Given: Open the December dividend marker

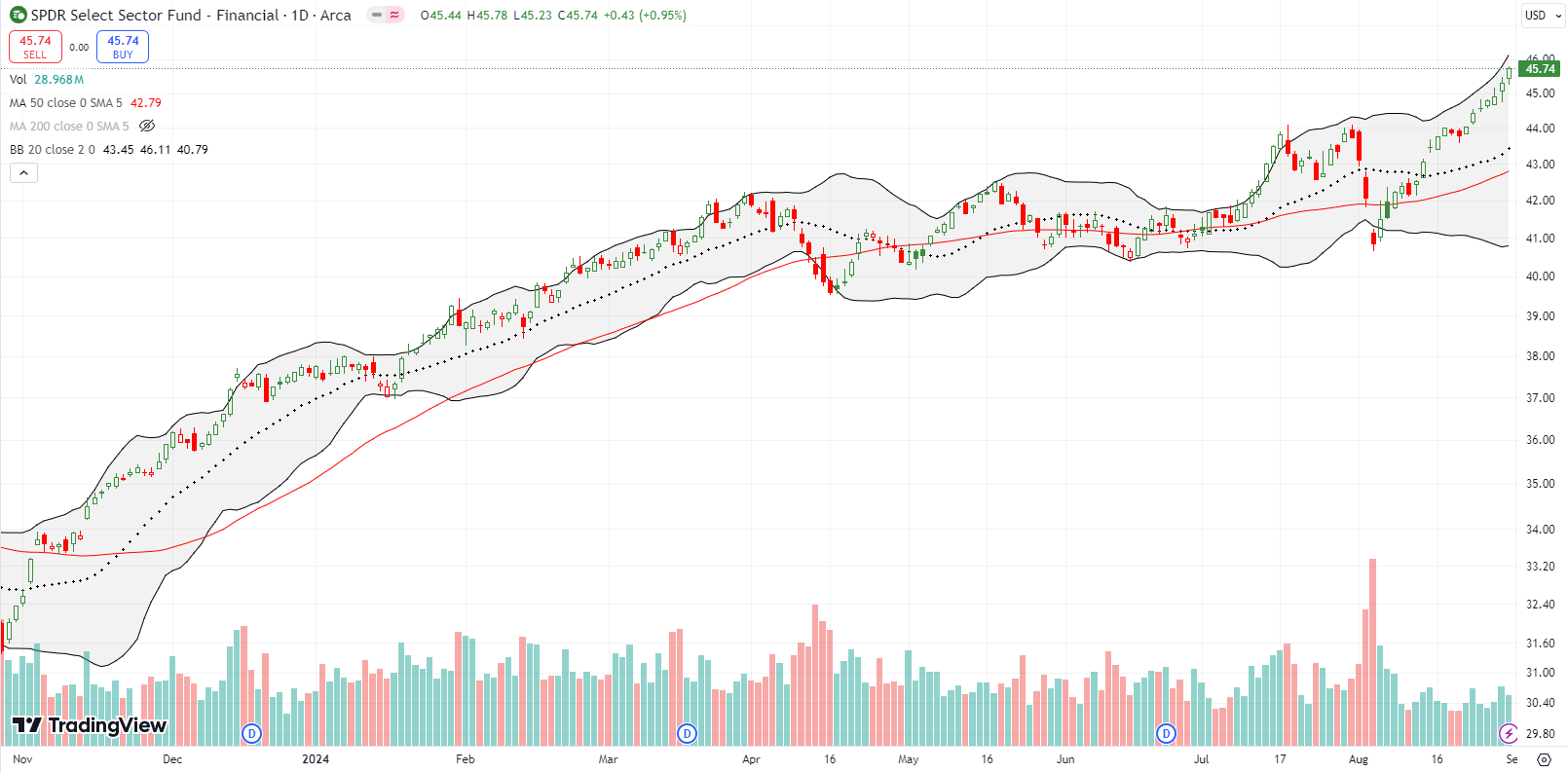Looking at the screenshot, I should pos(252,733).
